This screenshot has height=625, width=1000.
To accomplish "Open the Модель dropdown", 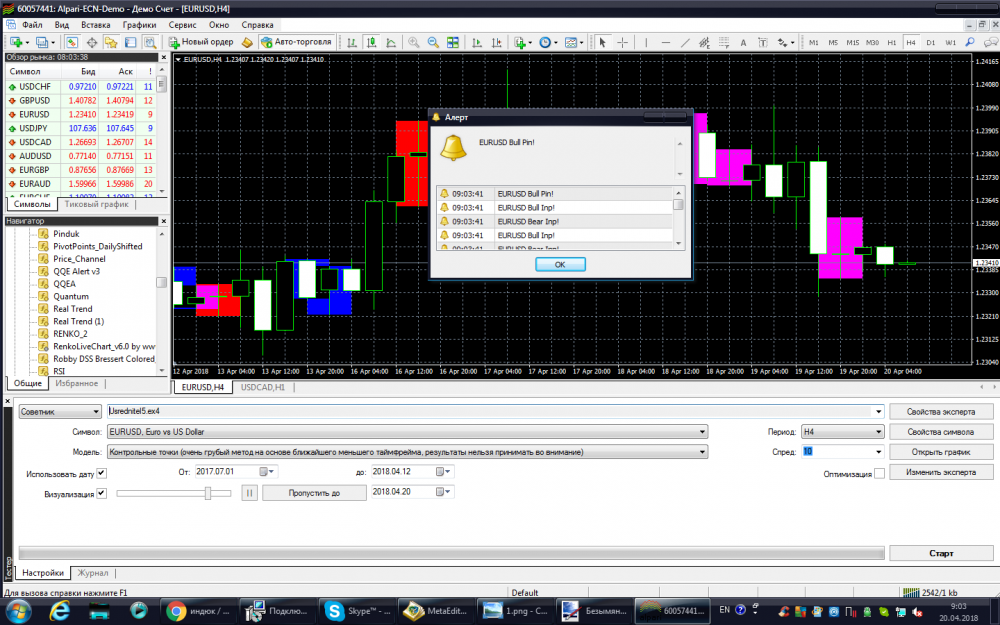I will (x=408, y=452).
